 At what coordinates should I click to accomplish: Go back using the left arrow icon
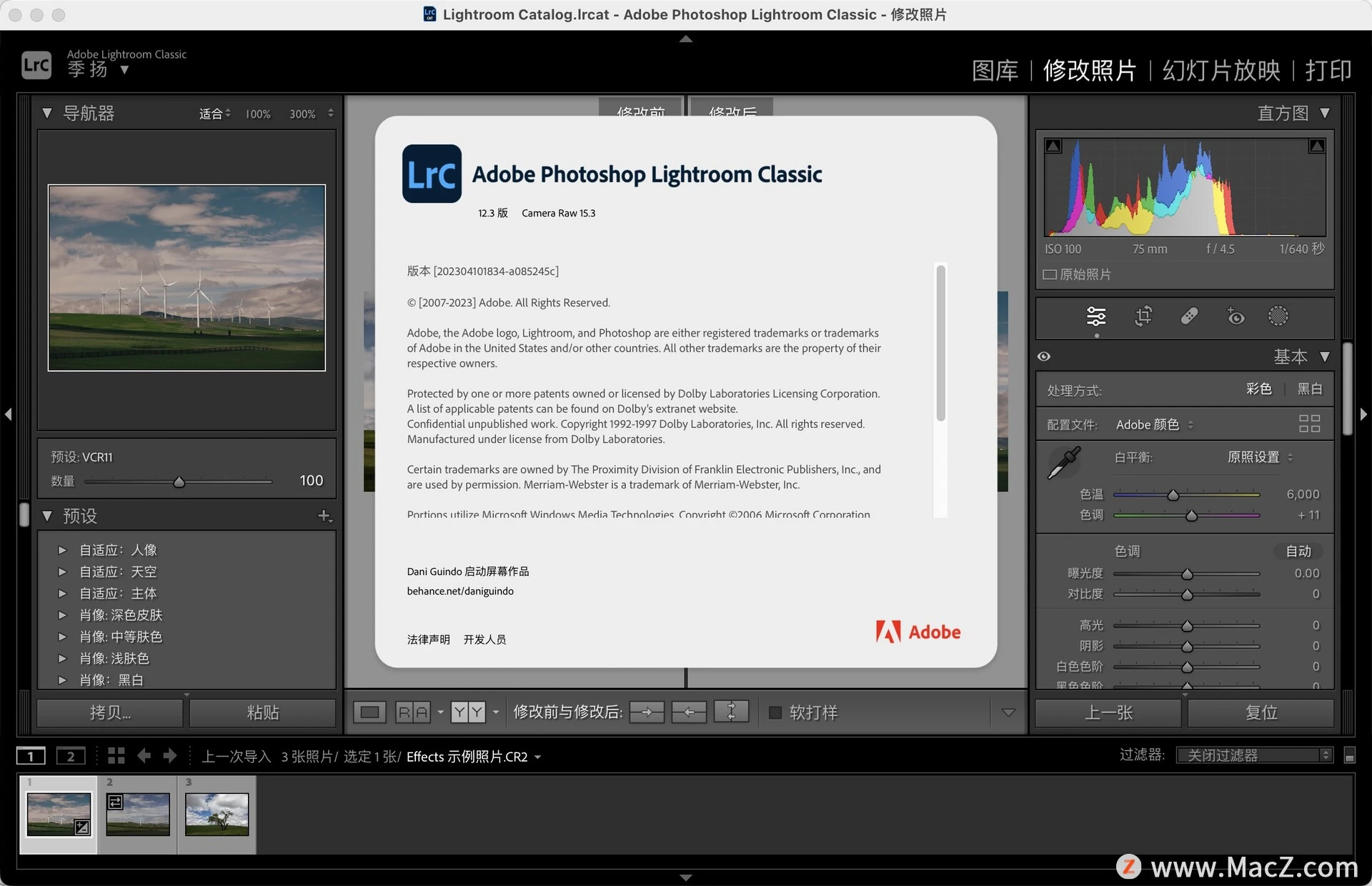144,756
